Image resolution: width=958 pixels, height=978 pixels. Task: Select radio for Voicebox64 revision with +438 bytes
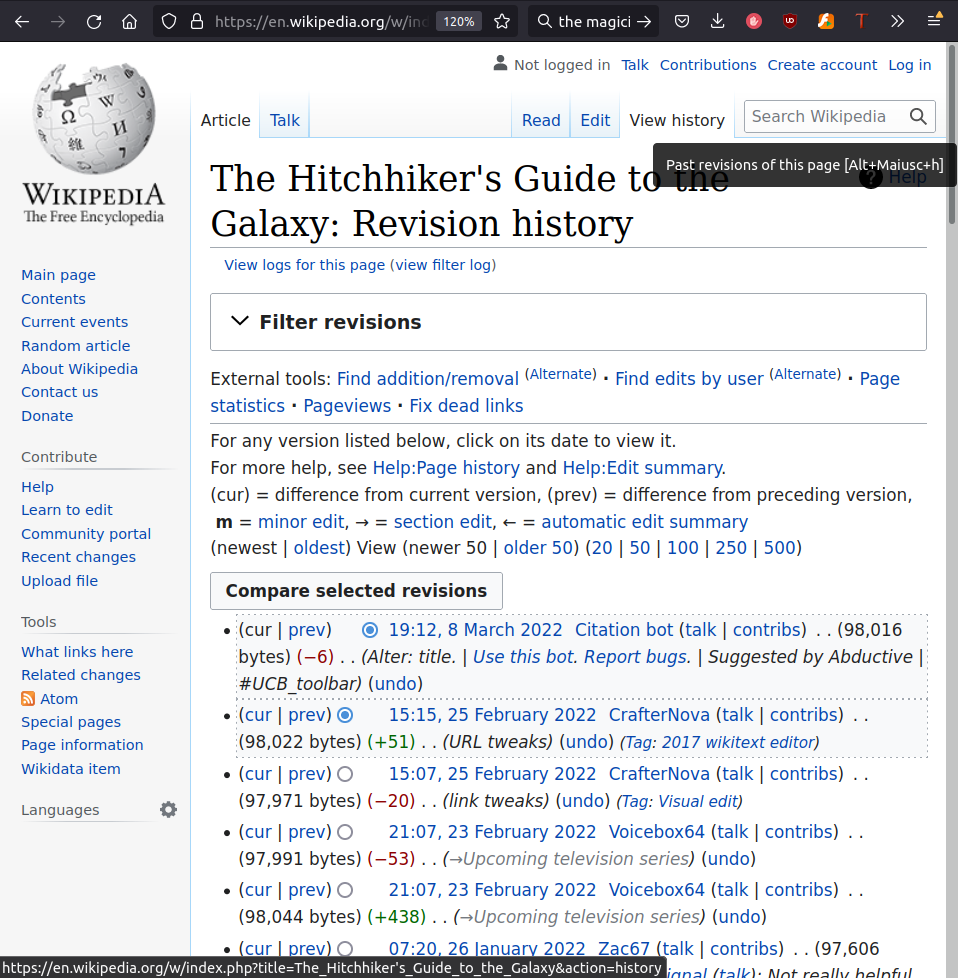345,890
